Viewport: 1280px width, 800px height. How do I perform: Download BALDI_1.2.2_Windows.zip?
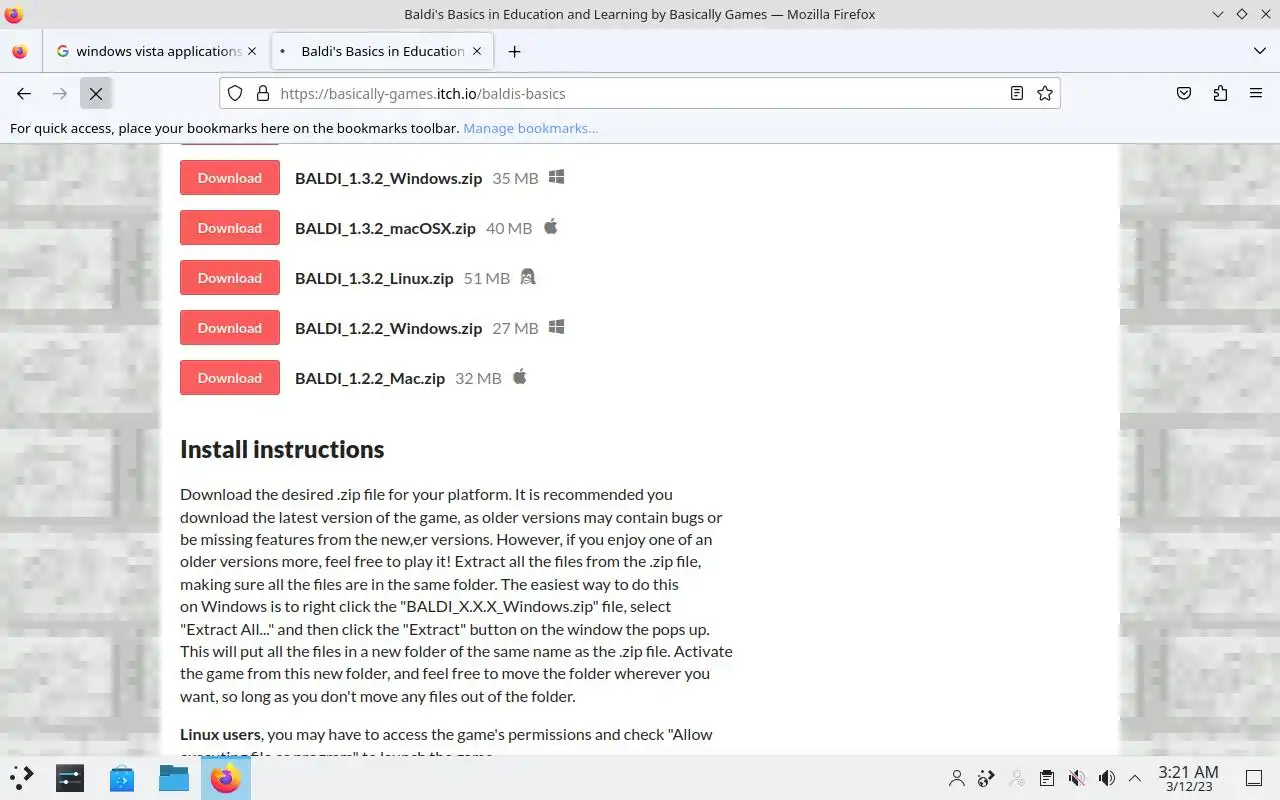pyautogui.click(x=229, y=328)
